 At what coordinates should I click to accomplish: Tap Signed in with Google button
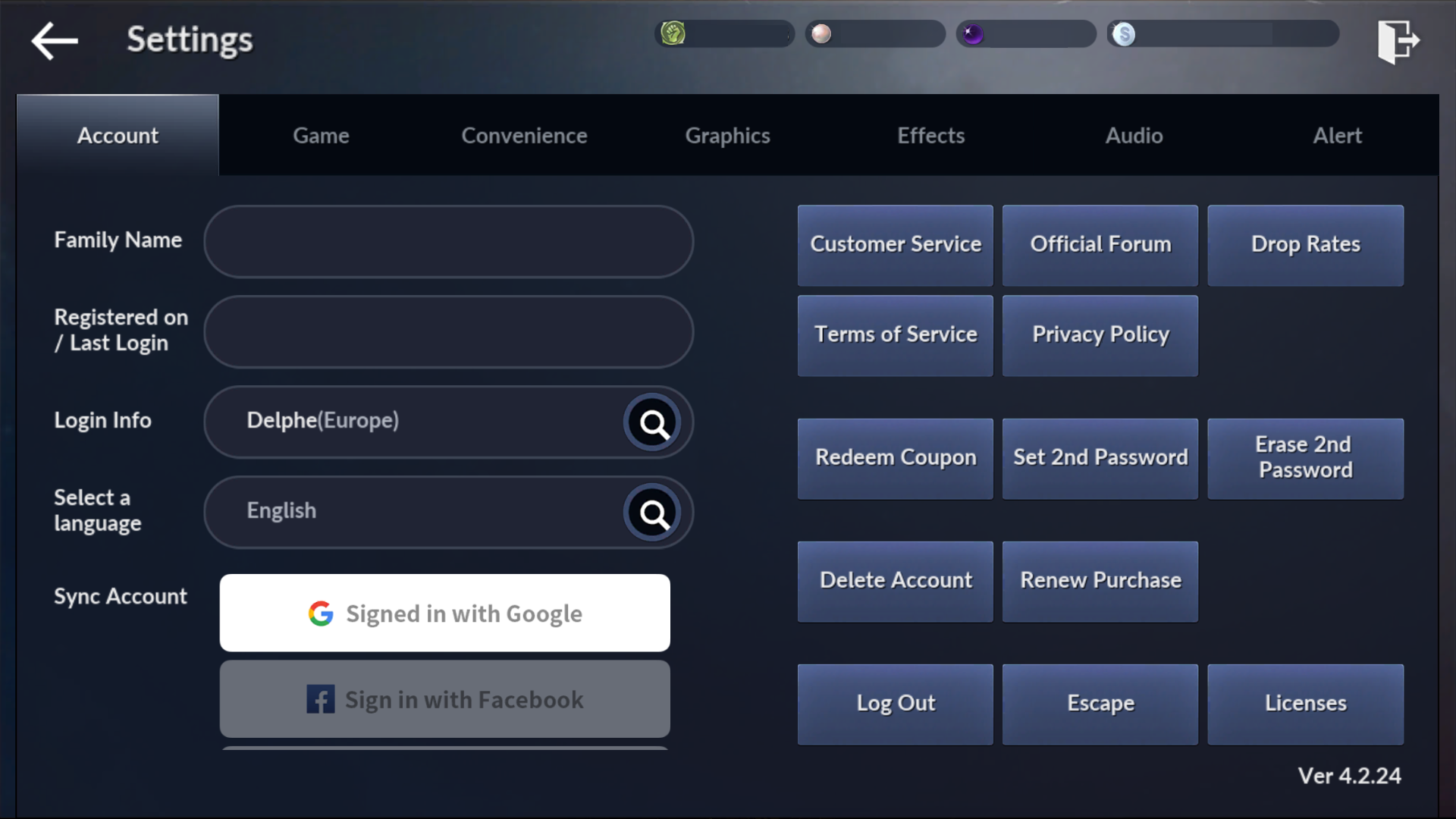tap(445, 613)
